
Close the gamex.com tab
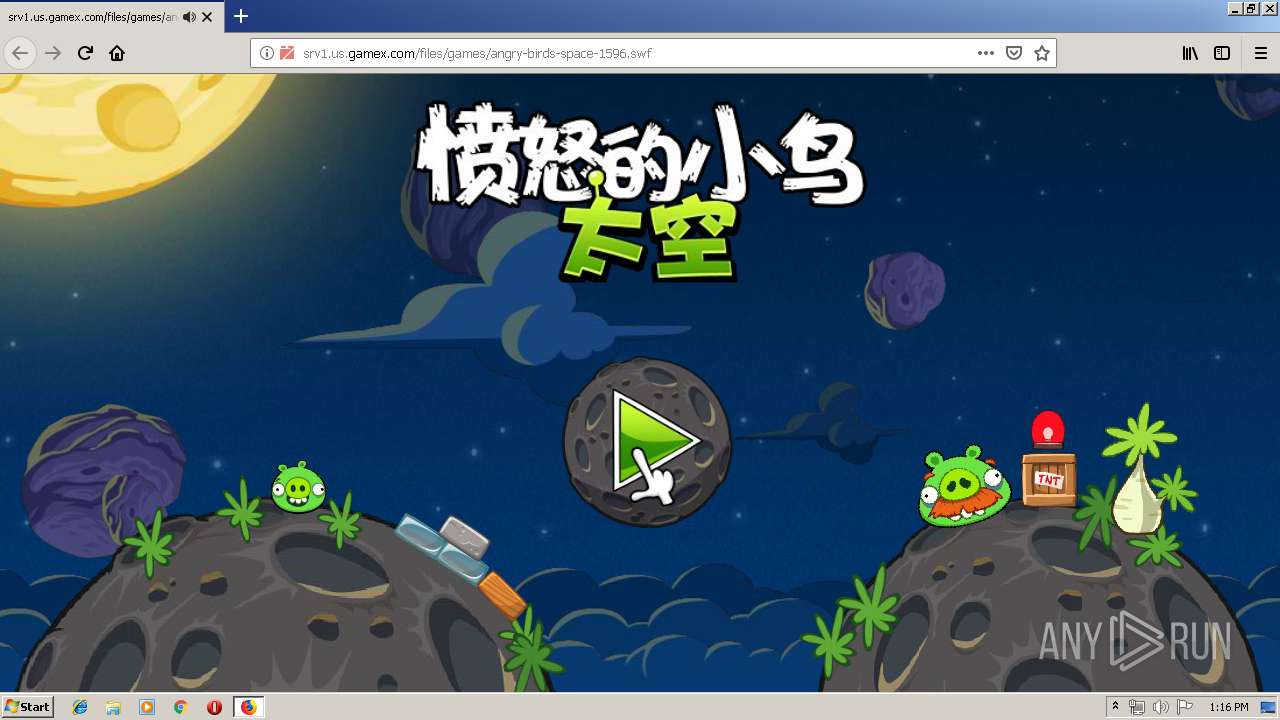(208, 17)
